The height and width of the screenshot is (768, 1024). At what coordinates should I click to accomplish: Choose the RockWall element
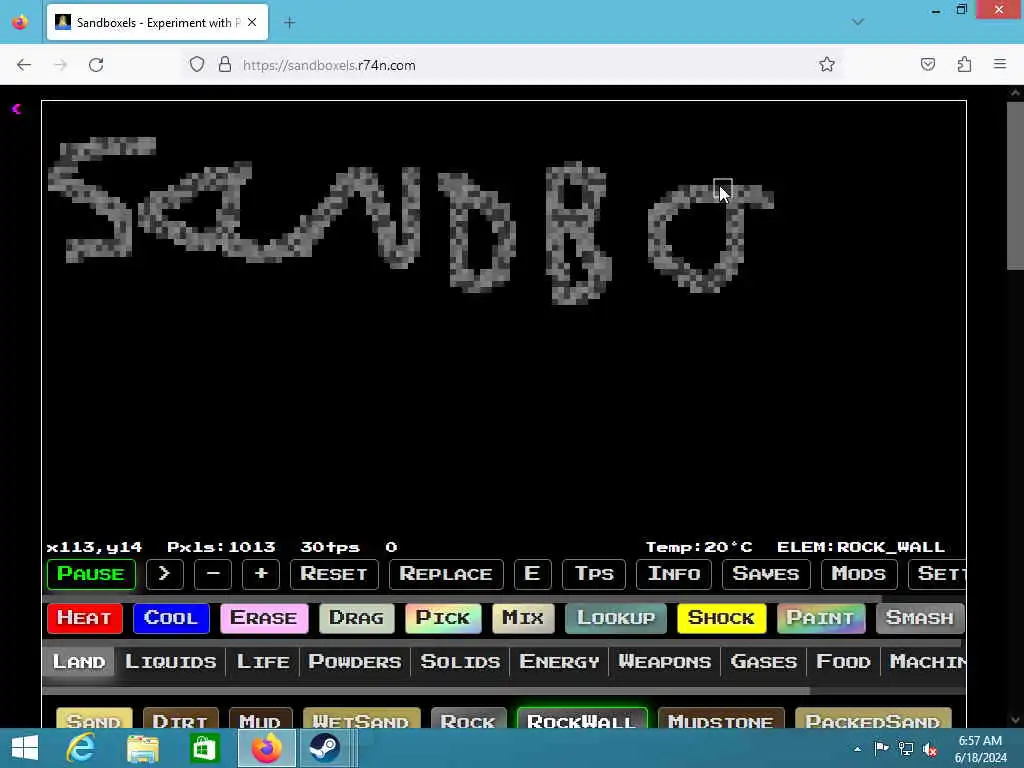[582, 718]
